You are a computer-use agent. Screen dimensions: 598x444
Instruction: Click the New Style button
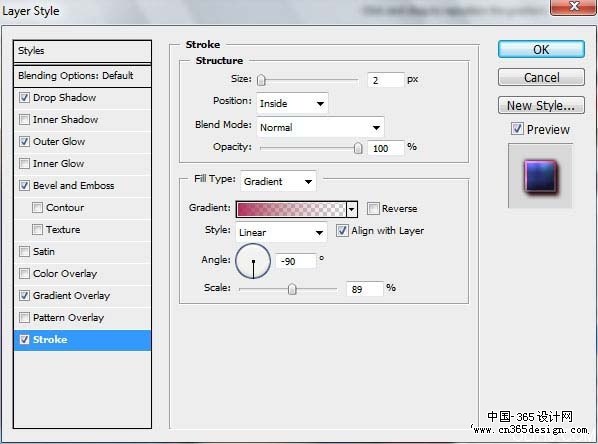pos(541,105)
